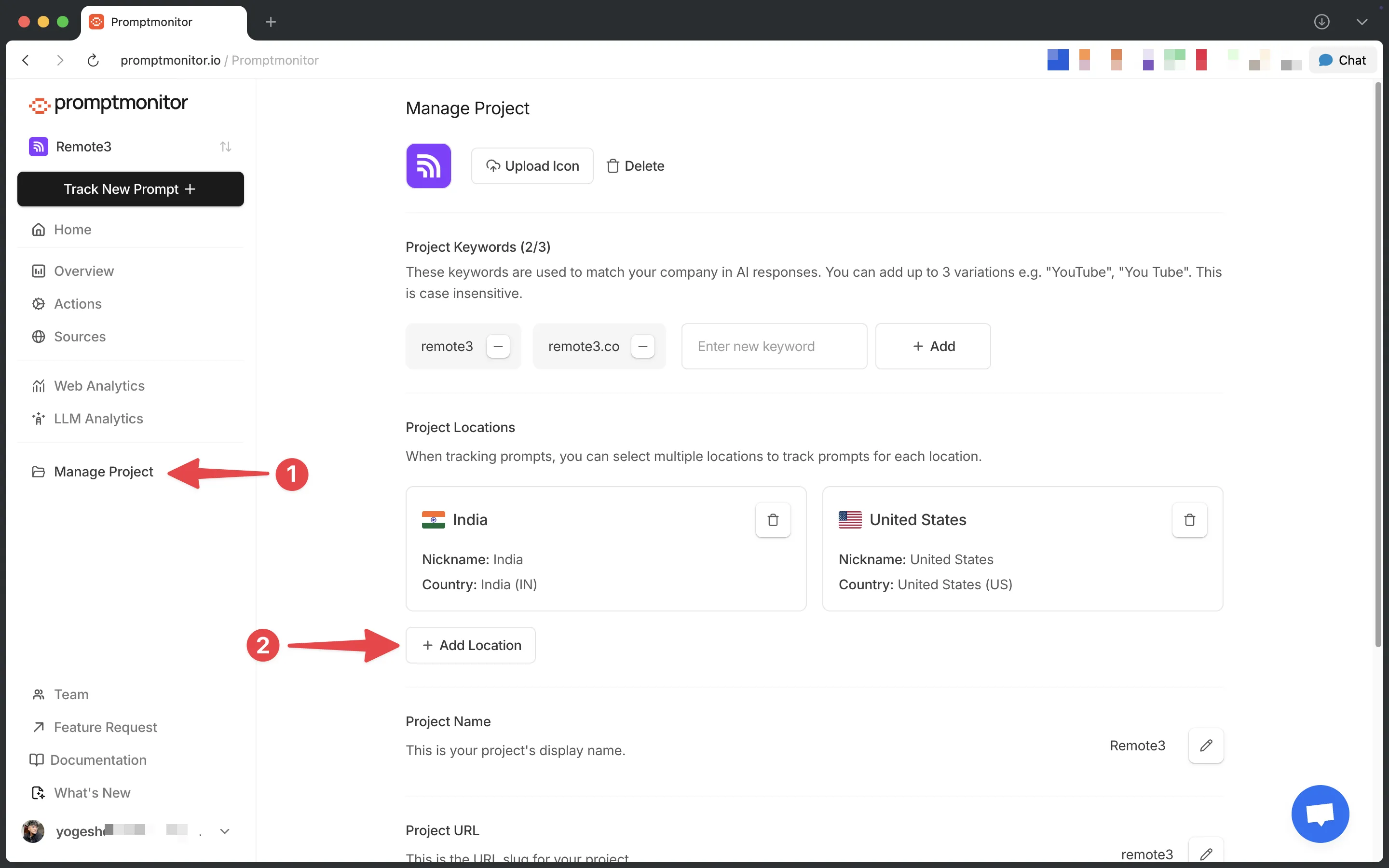Viewport: 1389px width, 868px height.
Task: Reload the page with refresh icon
Action: [93, 60]
